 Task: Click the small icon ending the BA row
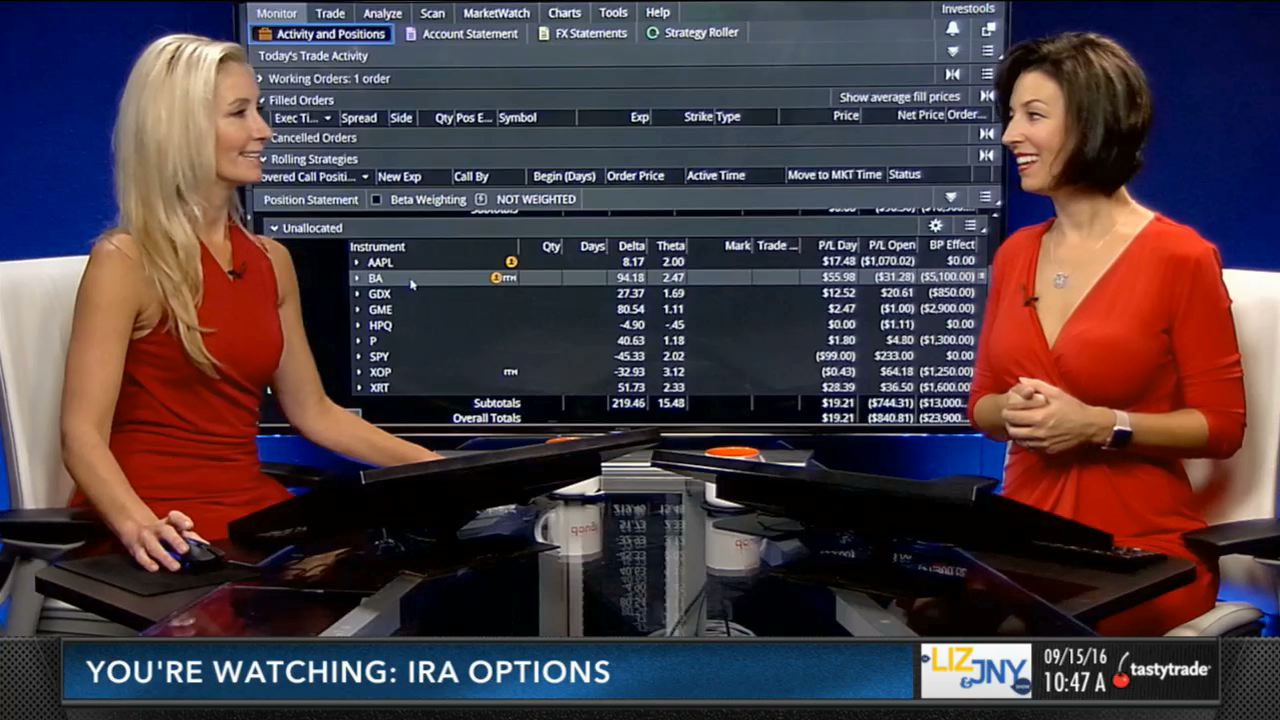(x=982, y=276)
